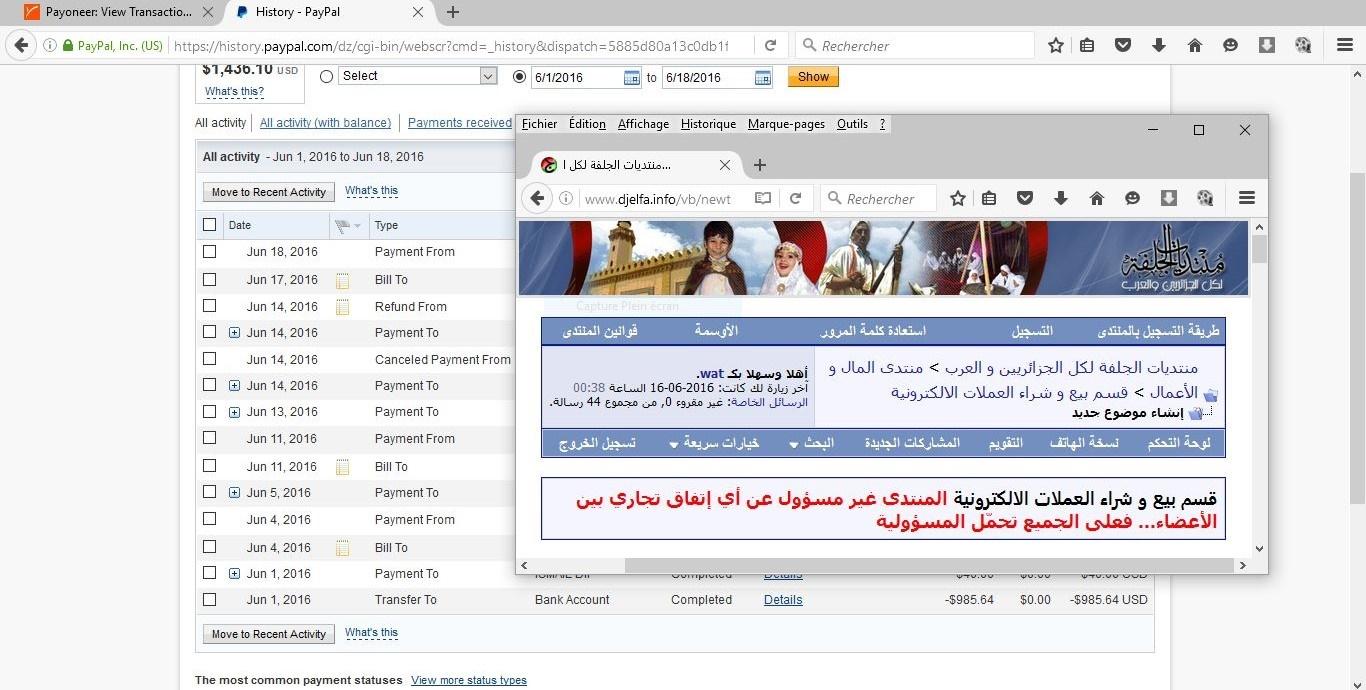This screenshot has width=1366, height=690.
Task: Toggle reader view in djelfa.info window
Action: (x=763, y=198)
